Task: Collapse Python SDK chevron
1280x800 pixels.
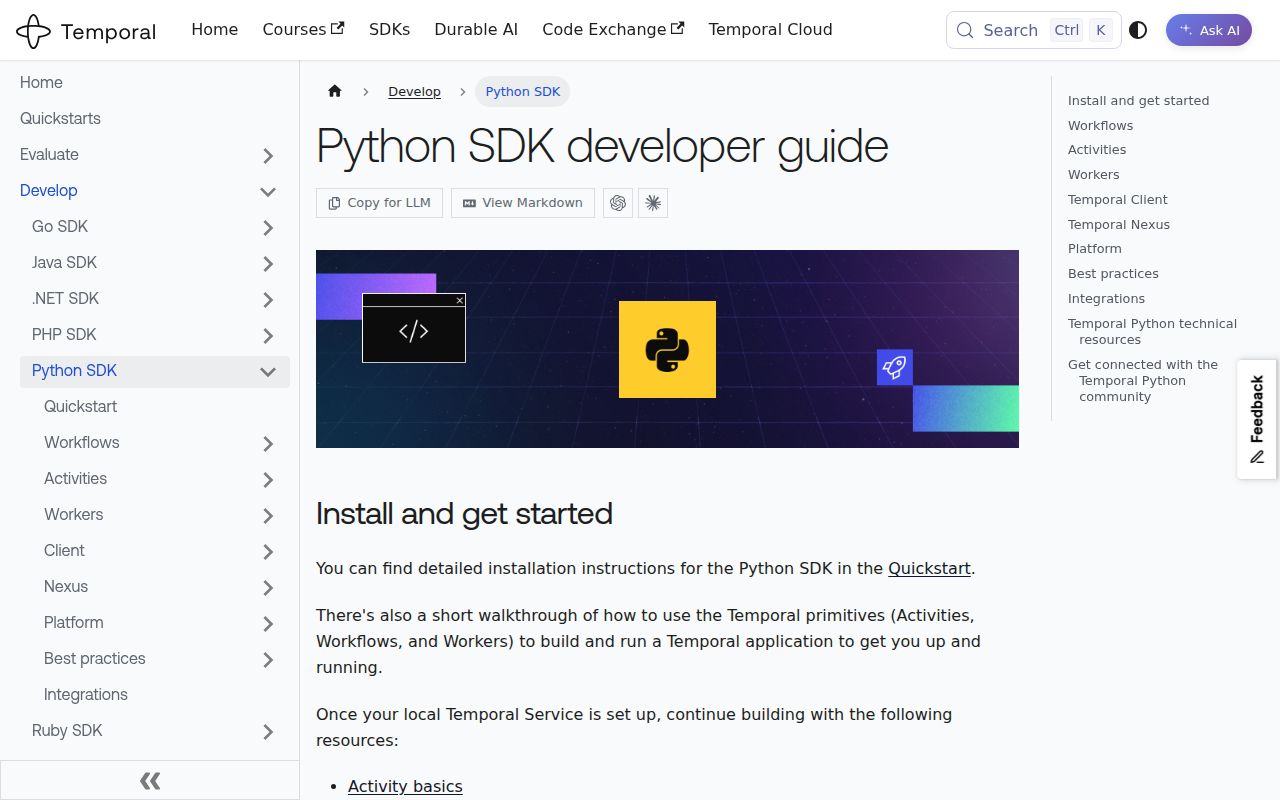Action: (268, 371)
